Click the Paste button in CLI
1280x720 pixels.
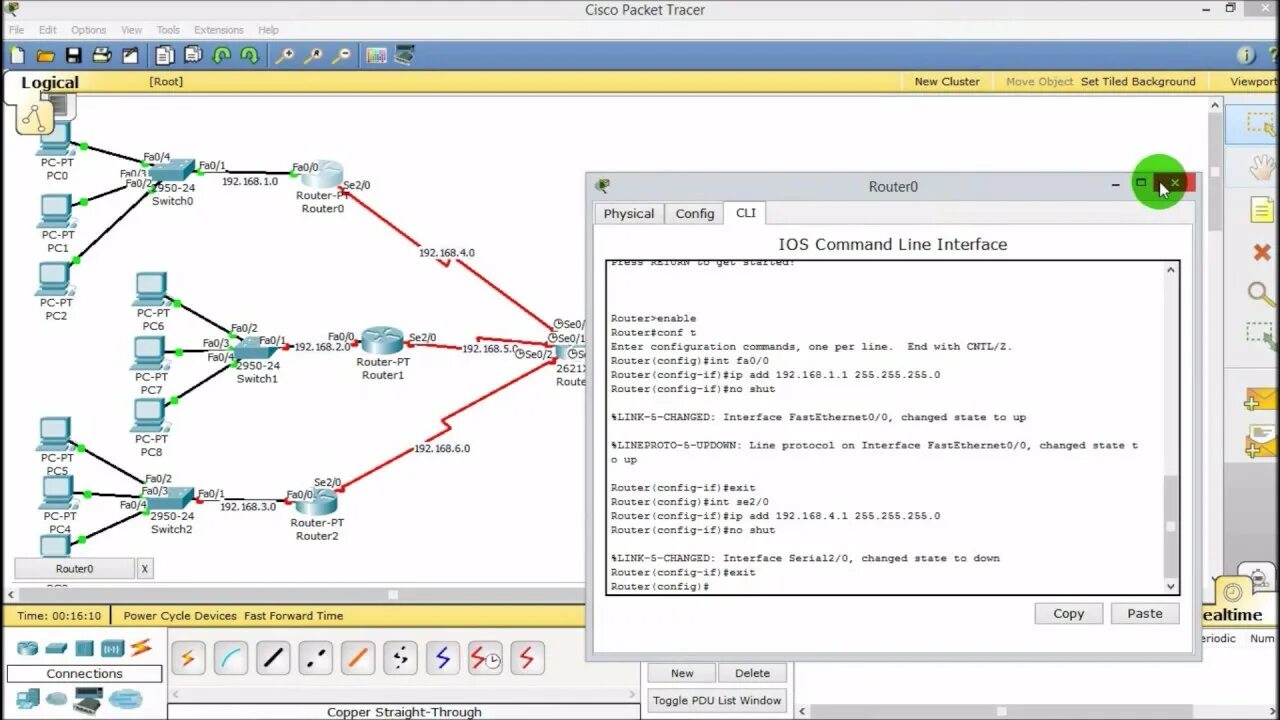click(x=1144, y=614)
